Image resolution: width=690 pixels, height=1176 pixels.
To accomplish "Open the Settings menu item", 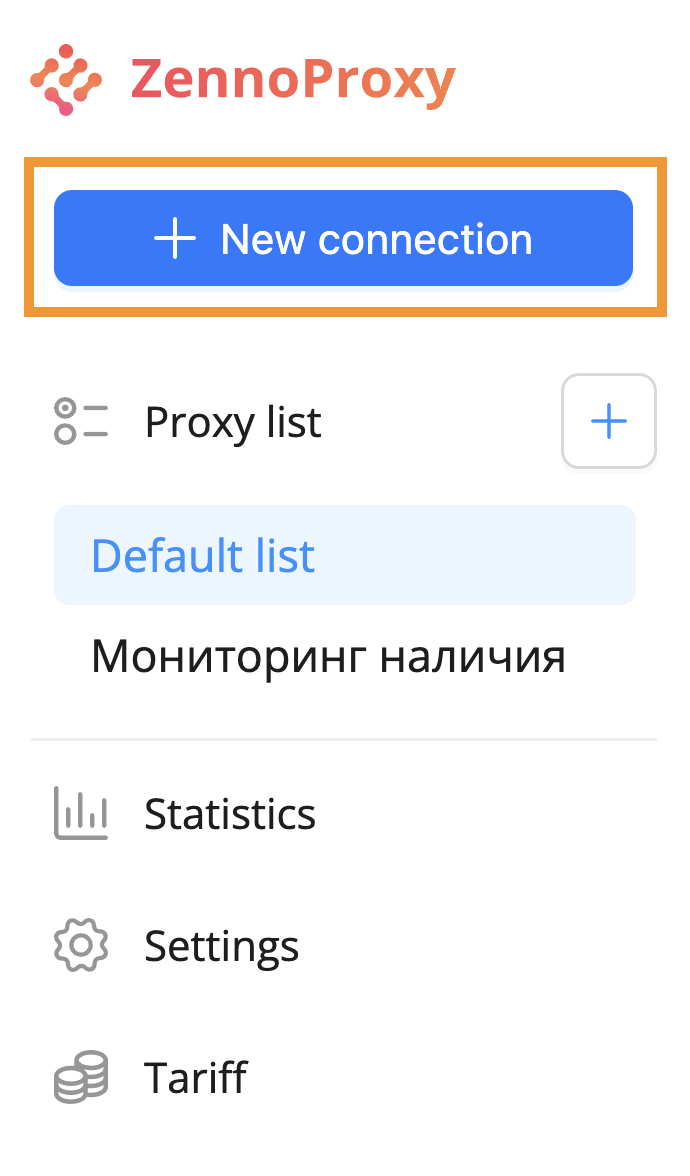I will (x=221, y=946).
